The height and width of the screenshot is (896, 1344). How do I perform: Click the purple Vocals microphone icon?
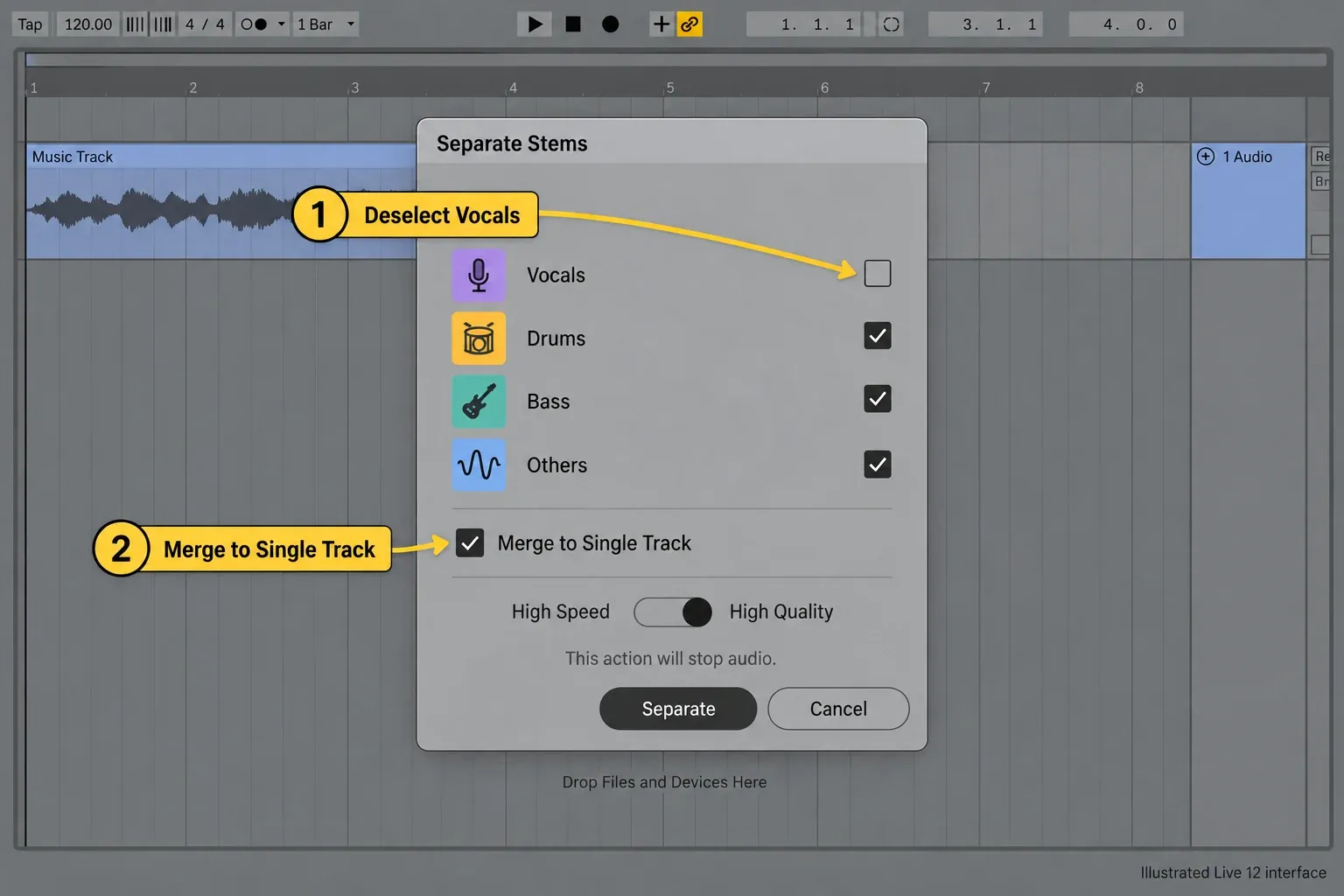[479, 275]
